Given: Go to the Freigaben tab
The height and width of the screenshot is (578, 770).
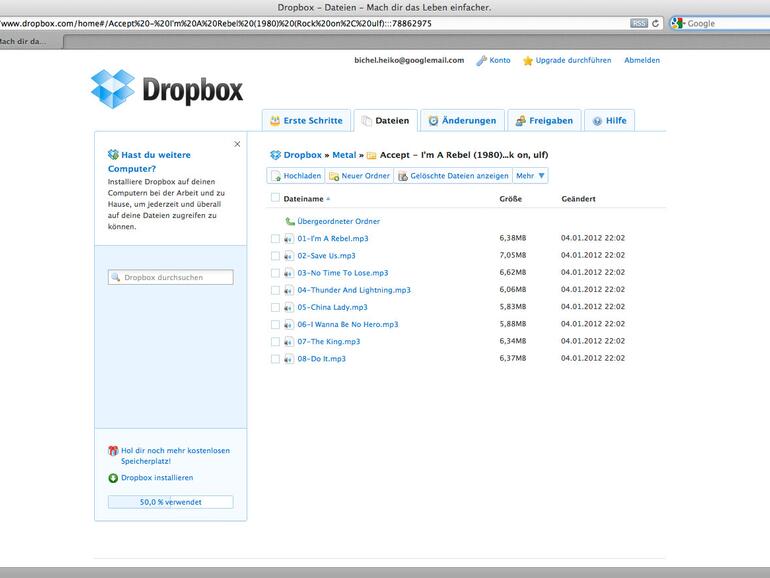Looking at the screenshot, I should (544, 120).
